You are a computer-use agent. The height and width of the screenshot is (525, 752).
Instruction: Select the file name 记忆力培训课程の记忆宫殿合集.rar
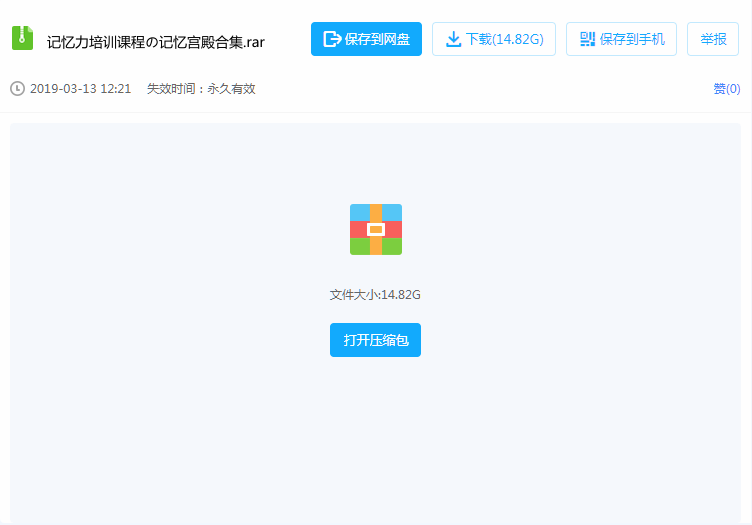coord(156,42)
